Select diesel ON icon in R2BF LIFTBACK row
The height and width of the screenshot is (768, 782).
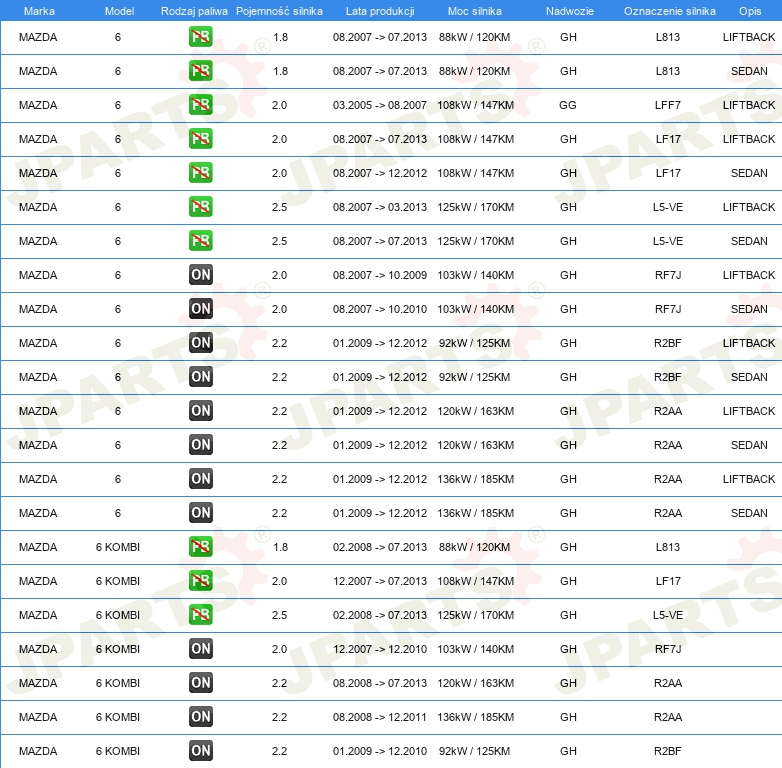coord(200,343)
